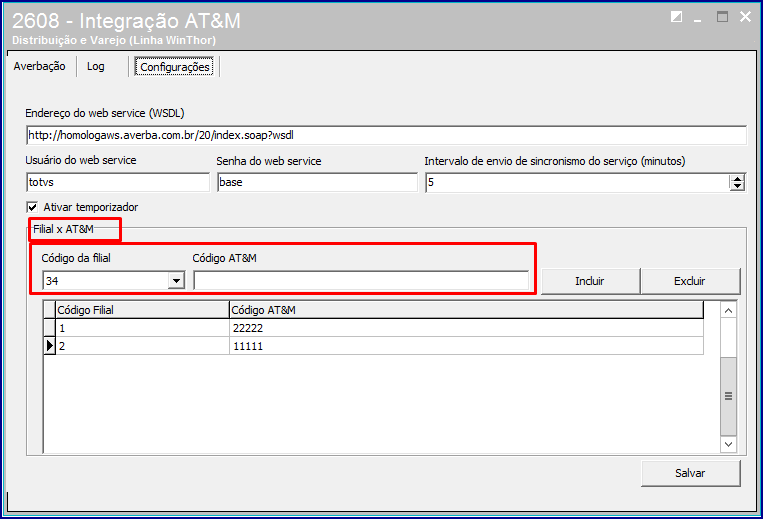Maximize the Integração AT&M window
The width and height of the screenshot is (763, 519).
pyautogui.click(x=723, y=17)
